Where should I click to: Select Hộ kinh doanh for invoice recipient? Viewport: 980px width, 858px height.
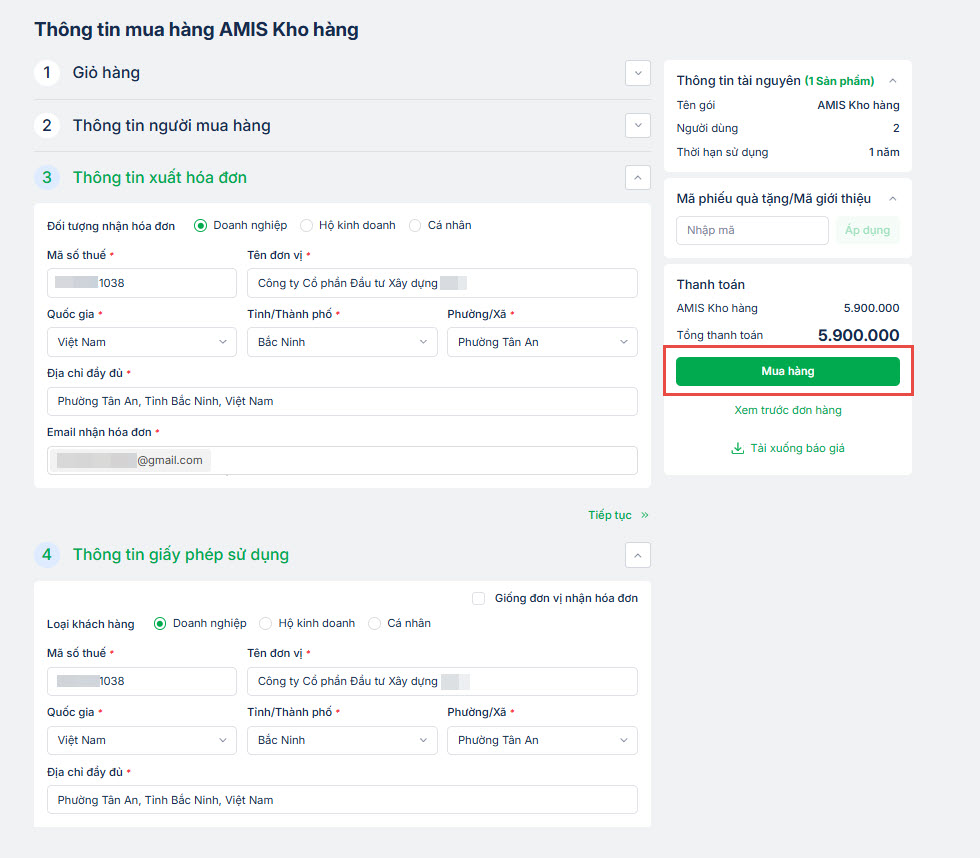307,226
